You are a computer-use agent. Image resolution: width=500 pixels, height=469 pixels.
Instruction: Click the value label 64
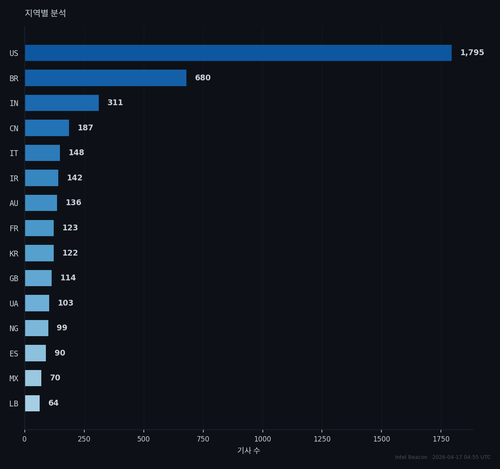[53, 403]
